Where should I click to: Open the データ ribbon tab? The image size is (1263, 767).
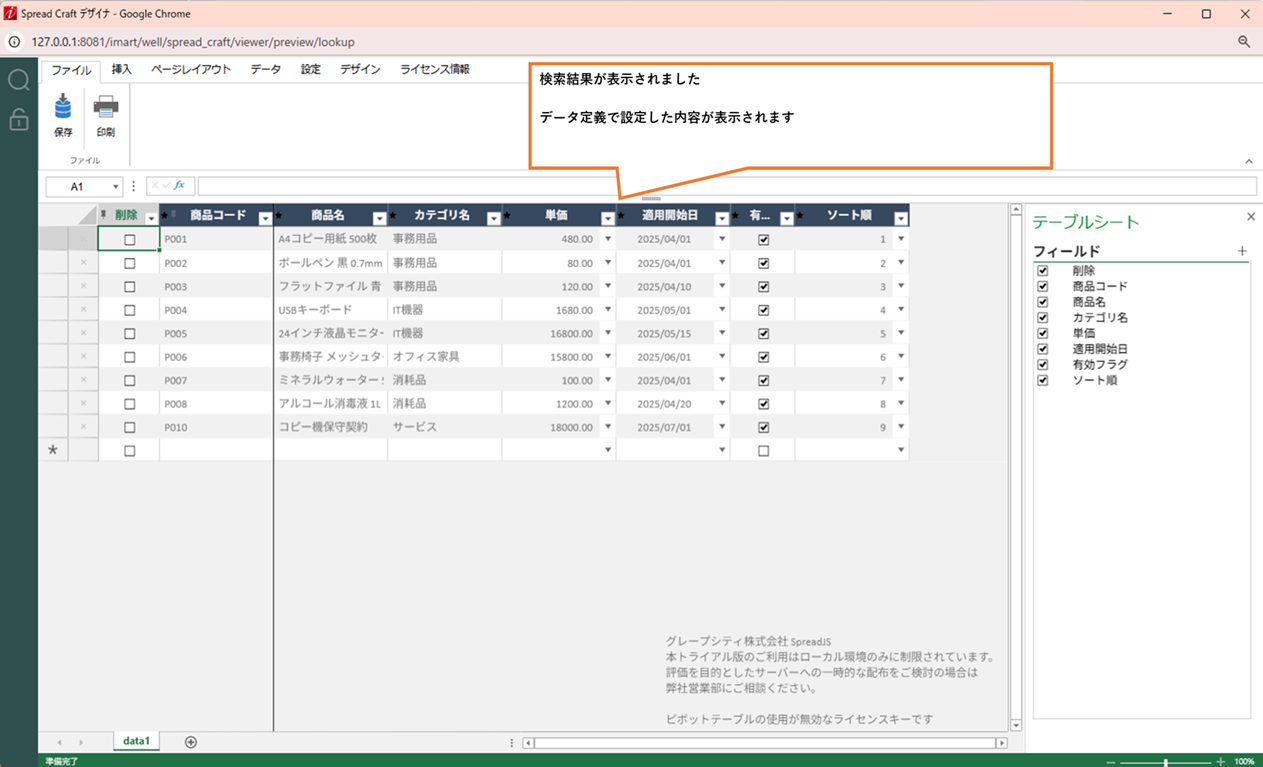[x=265, y=70]
